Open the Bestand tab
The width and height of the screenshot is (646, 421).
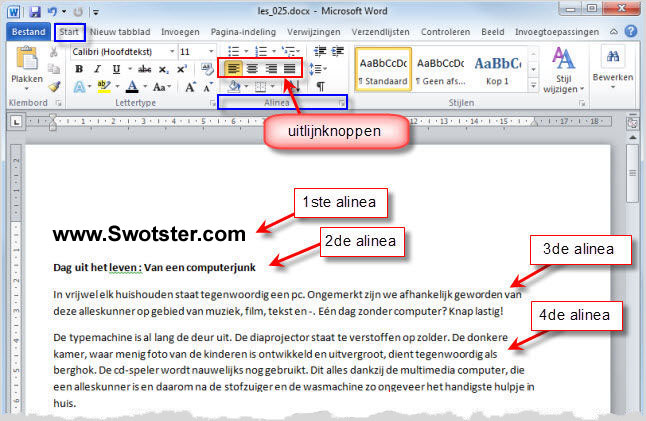[28, 32]
